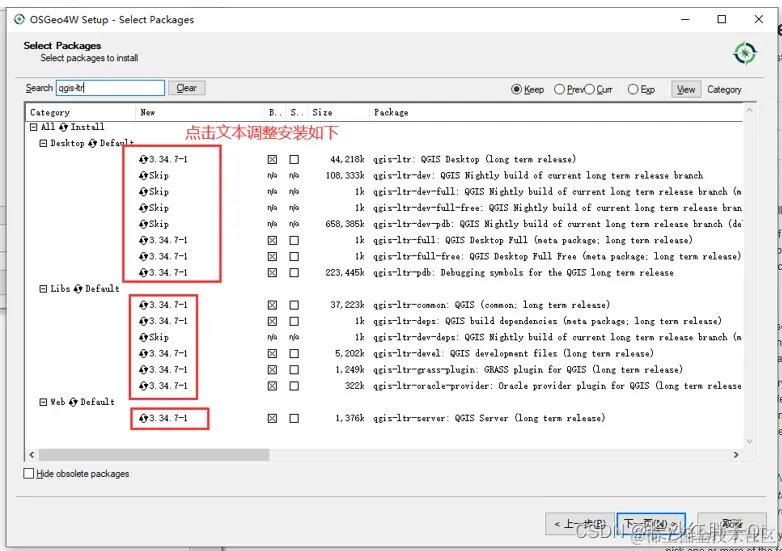Screen dimensions: 782x551
Task: Click the left arrow of horizontal scrollbar
Action: (32, 455)
